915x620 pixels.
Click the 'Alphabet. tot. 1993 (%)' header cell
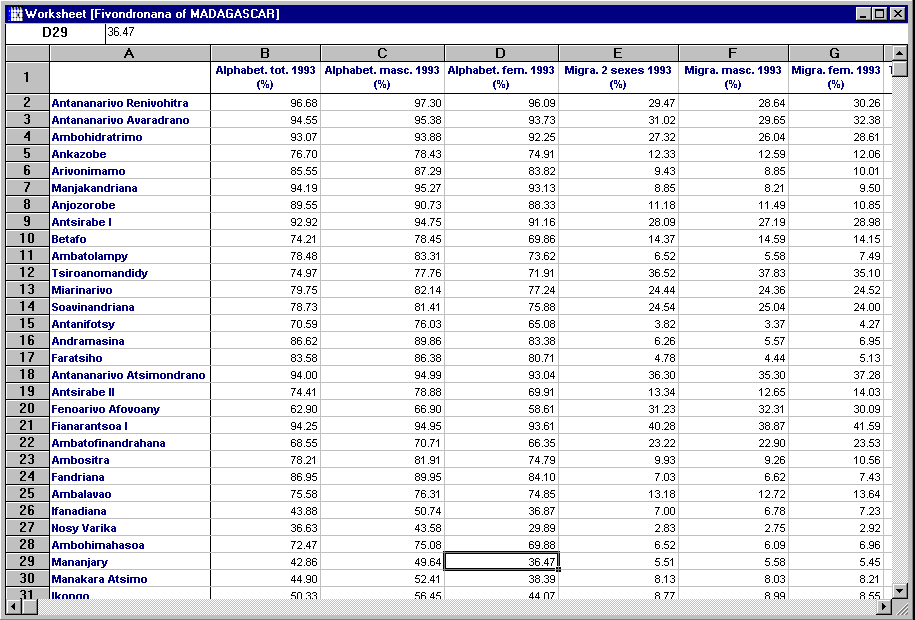coord(265,77)
